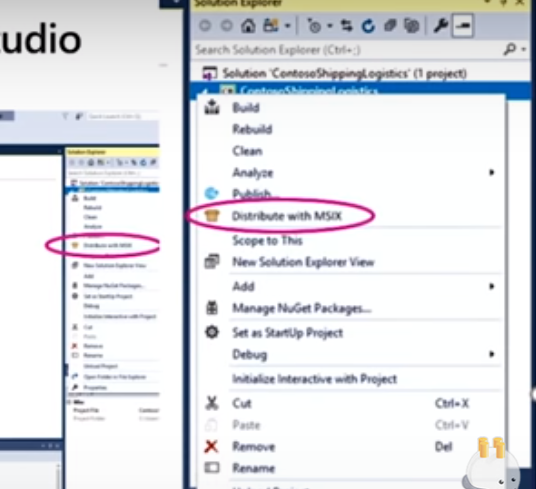This screenshot has height=489, width=536.
Task: Click the Refresh icon in Solution Explorer
Action: (368, 26)
